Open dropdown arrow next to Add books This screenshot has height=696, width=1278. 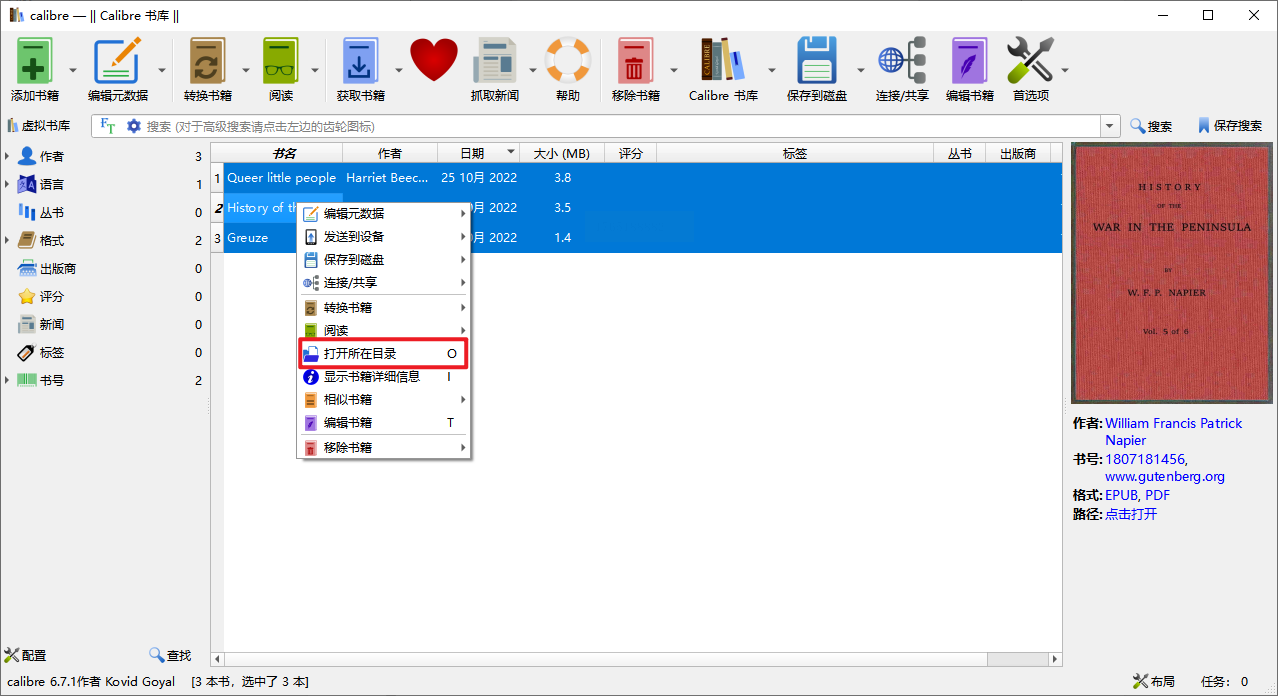[x=73, y=70]
